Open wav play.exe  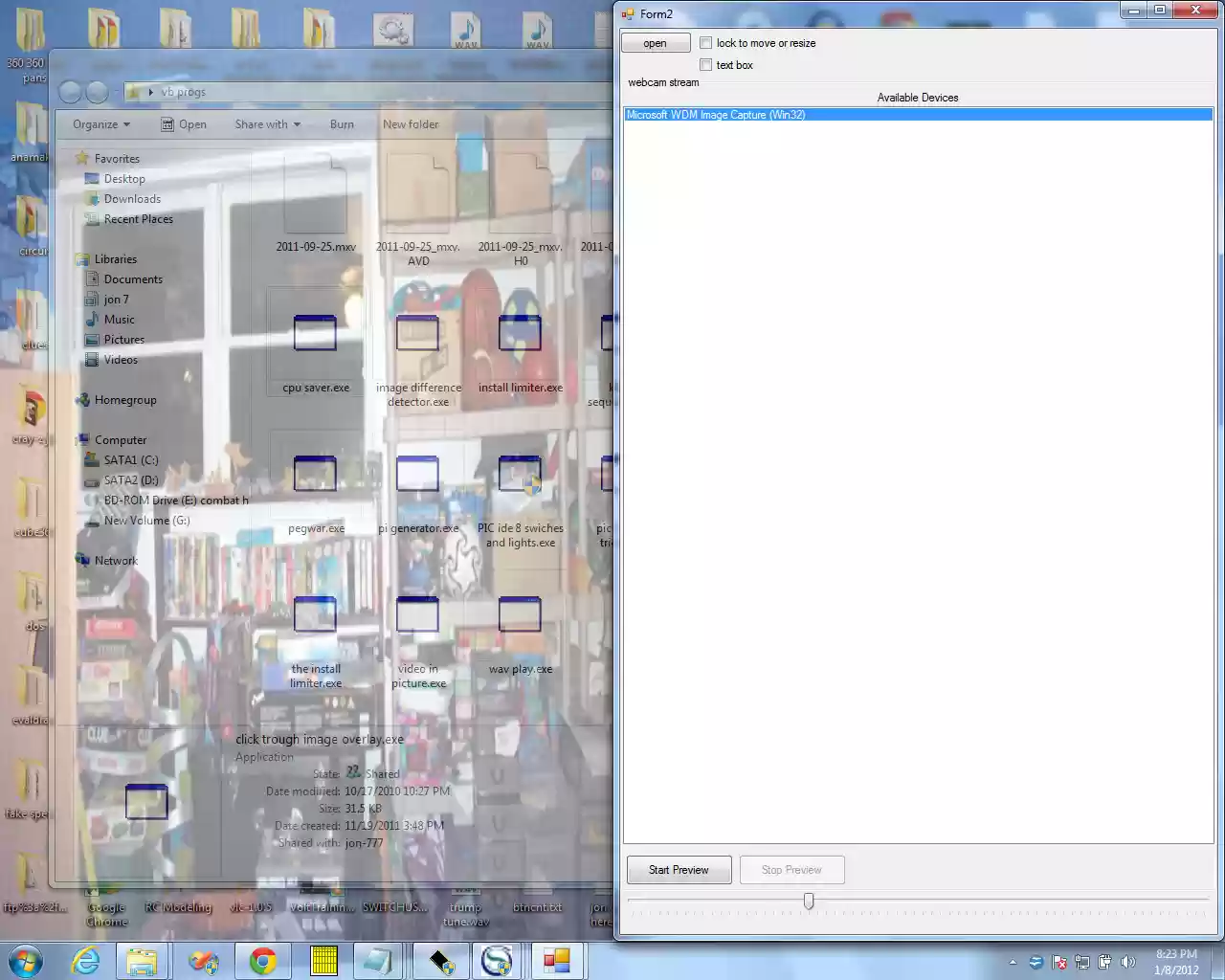[520, 615]
